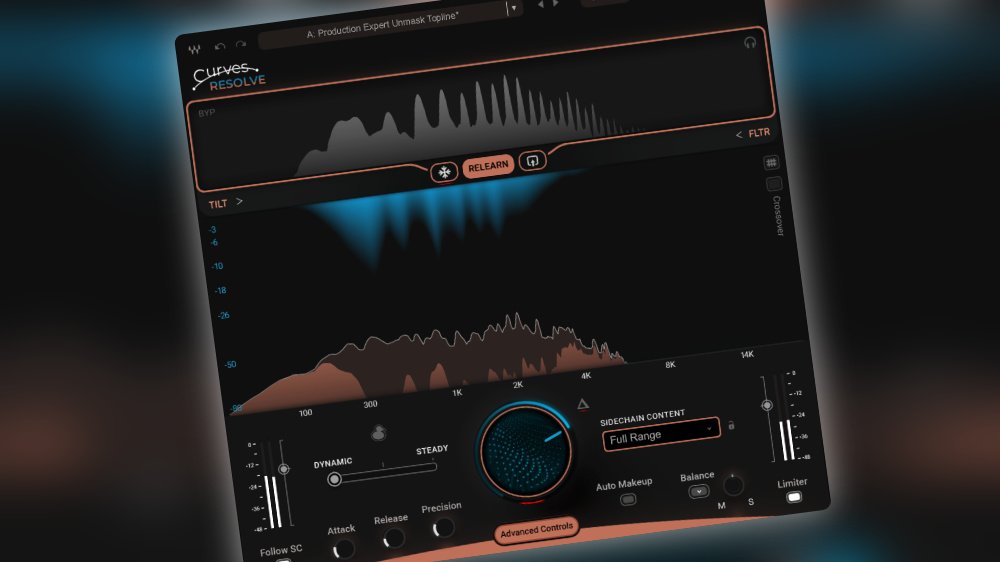Click the Waves logo icon

point(195,49)
